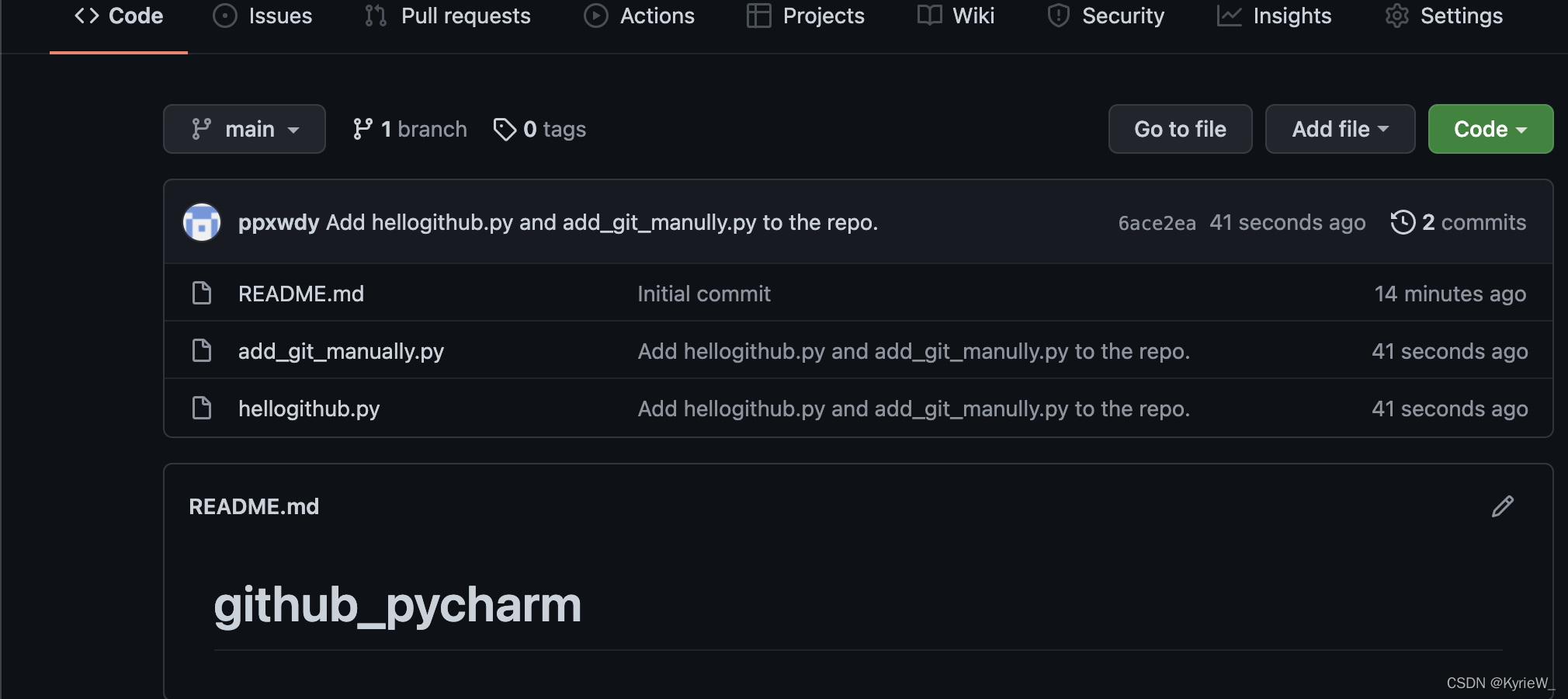Screen dimensions: 1568x699
Task: View the Insights tab
Action: point(1275,16)
